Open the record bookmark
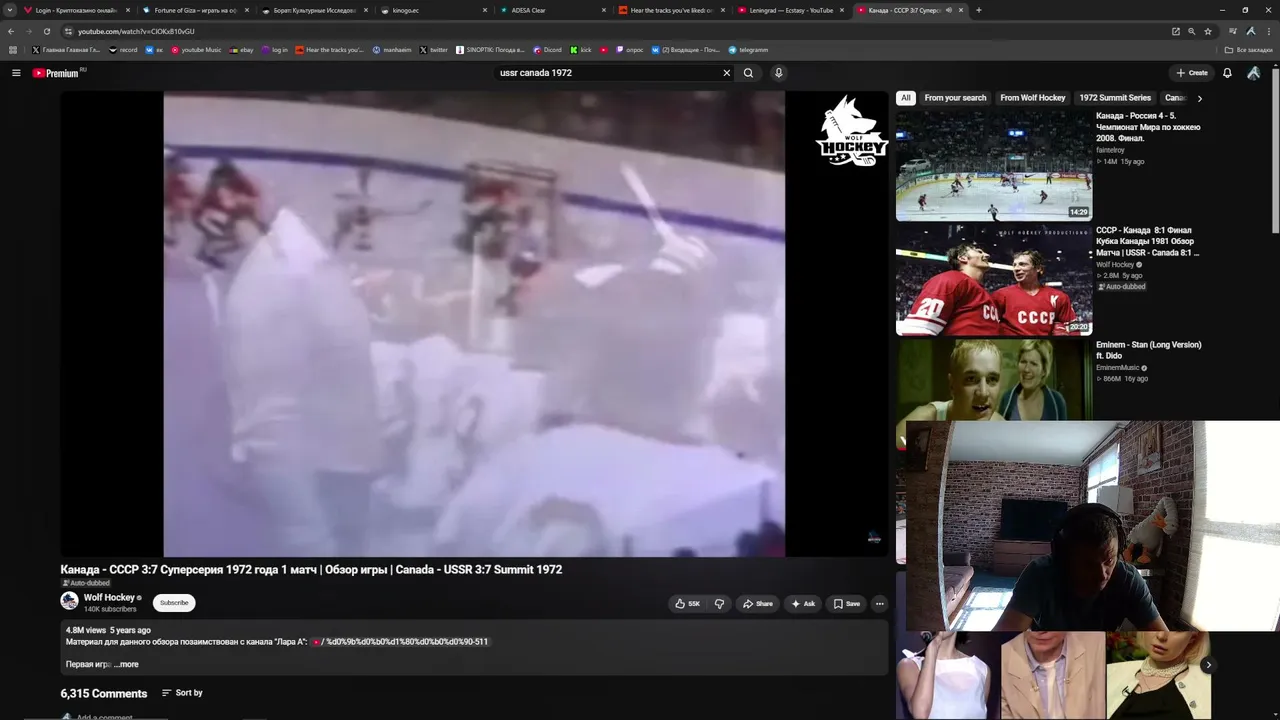The width and height of the screenshot is (1280, 720). tap(123, 50)
